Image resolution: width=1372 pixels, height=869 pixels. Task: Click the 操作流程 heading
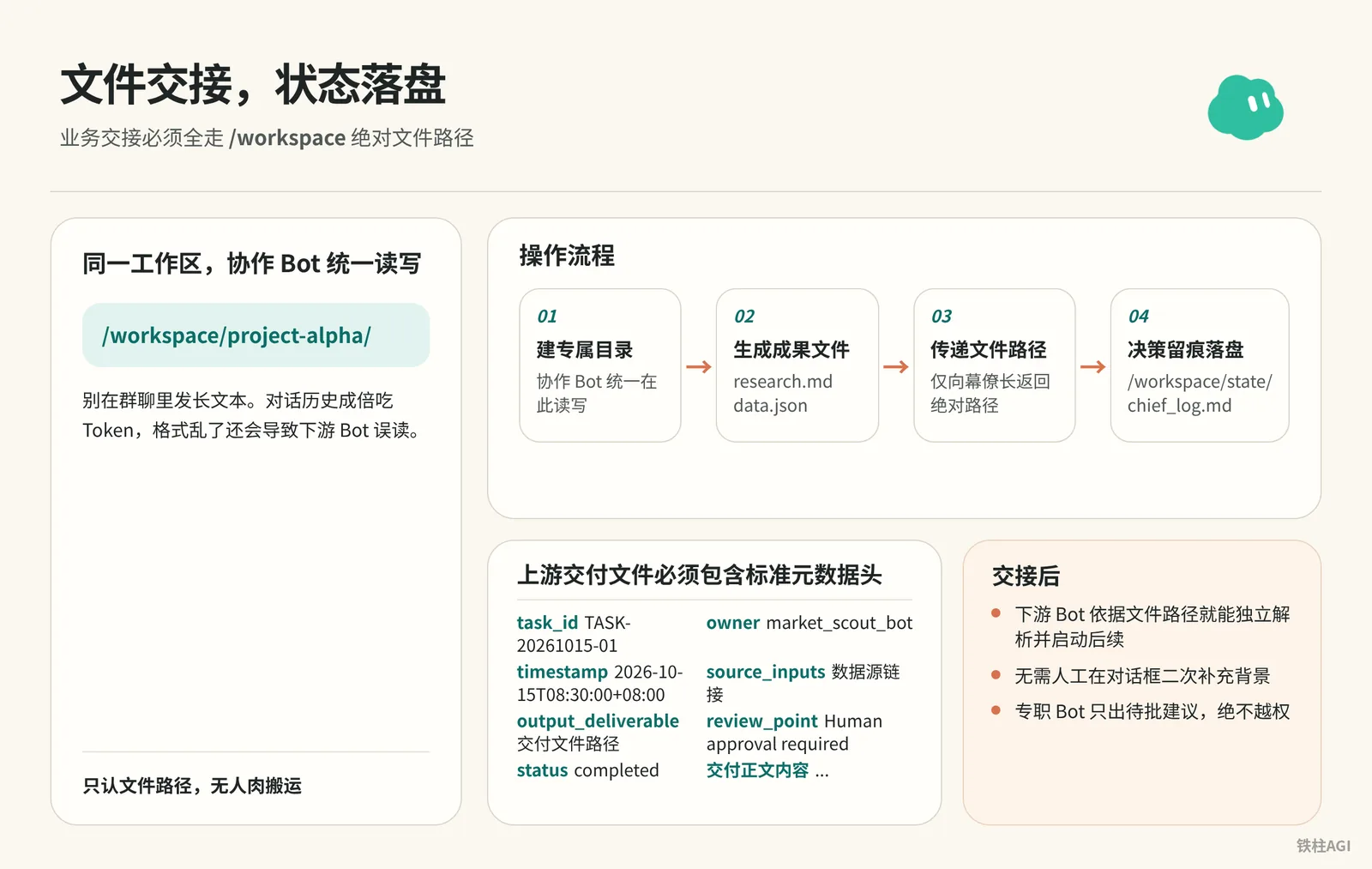(567, 255)
